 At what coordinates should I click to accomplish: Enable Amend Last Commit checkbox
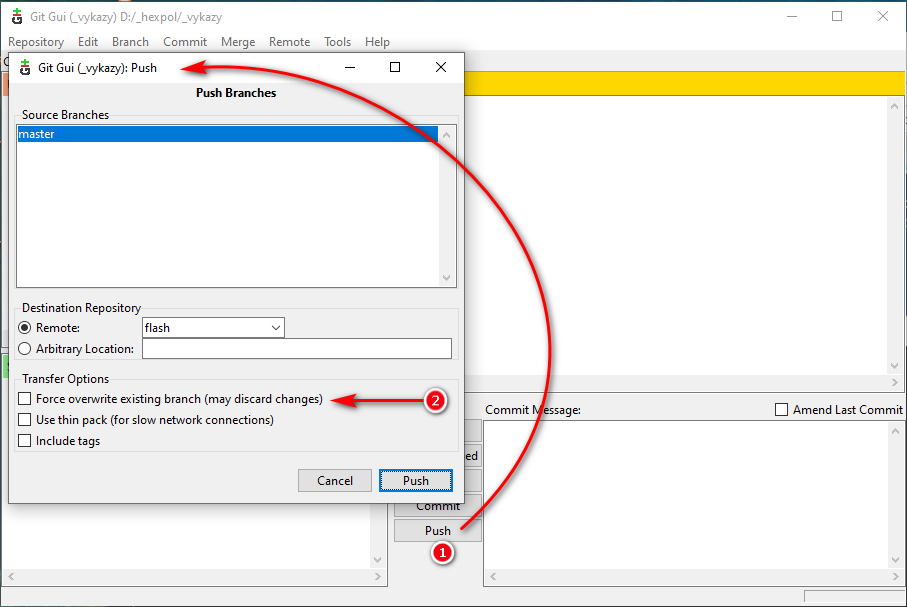coord(782,410)
